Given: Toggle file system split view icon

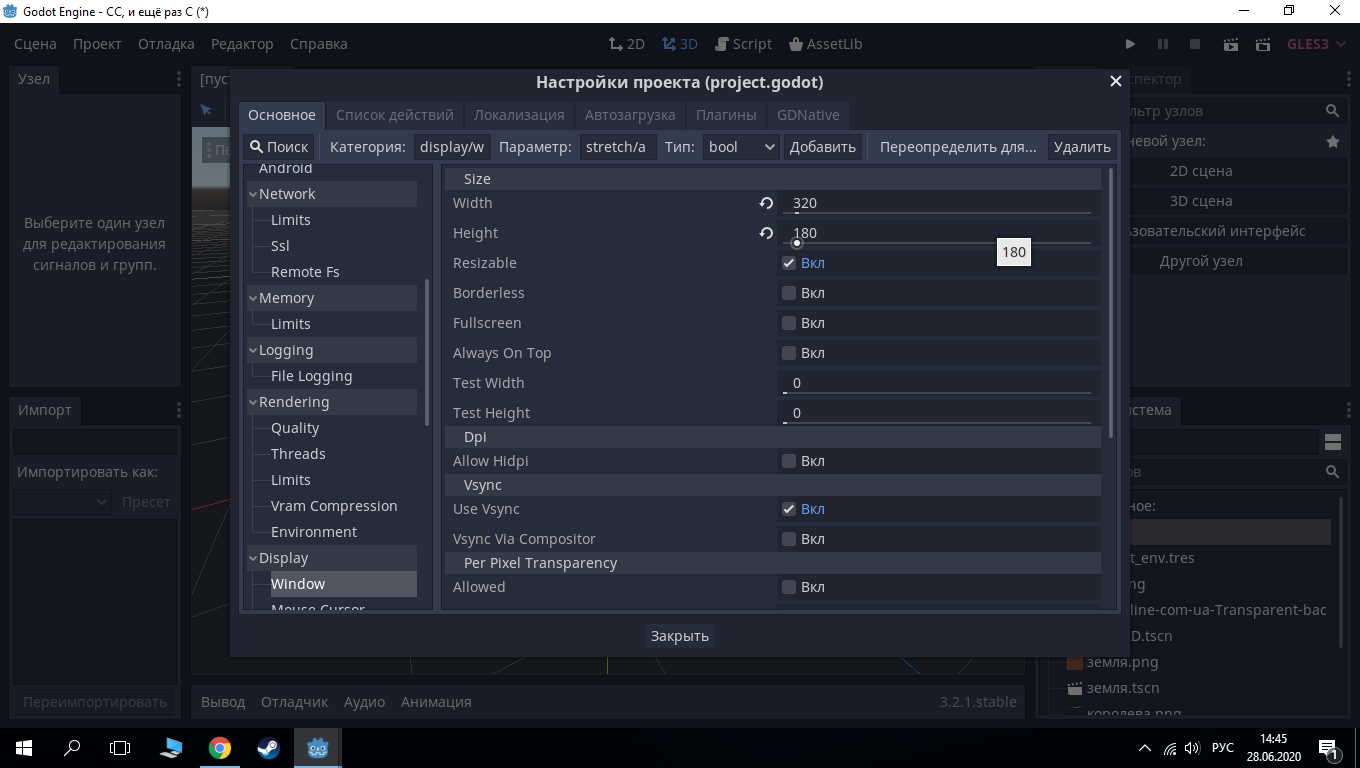Looking at the screenshot, I should [x=1332, y=442].
